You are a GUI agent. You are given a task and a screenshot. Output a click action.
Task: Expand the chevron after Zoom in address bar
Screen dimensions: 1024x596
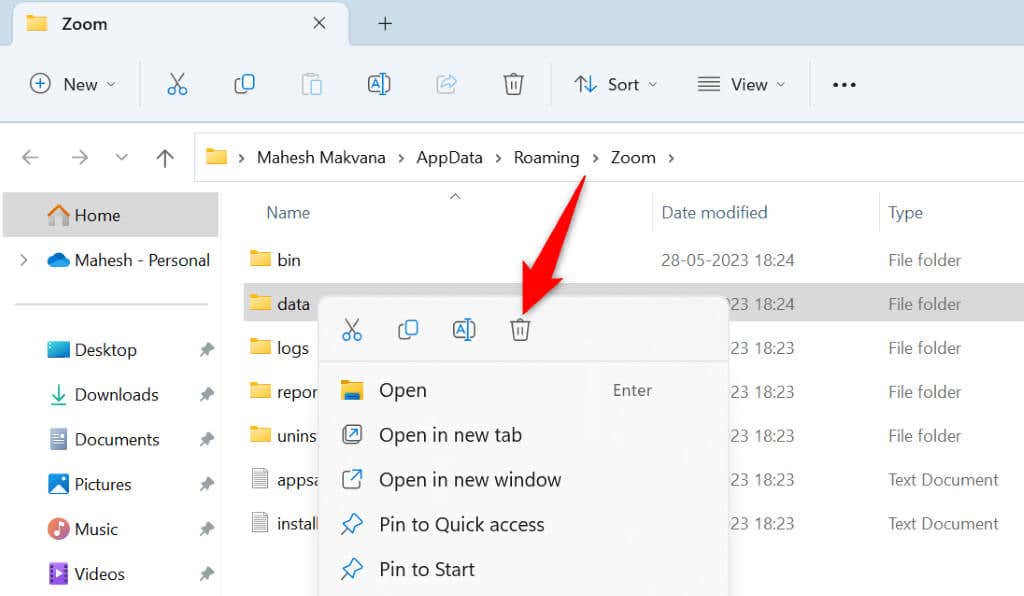(x=671, y=158)
